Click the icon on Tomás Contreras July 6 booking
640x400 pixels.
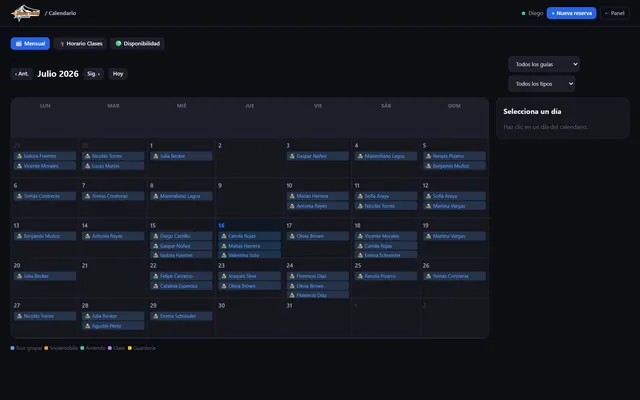pyautogui.click(x=19, y=196)
